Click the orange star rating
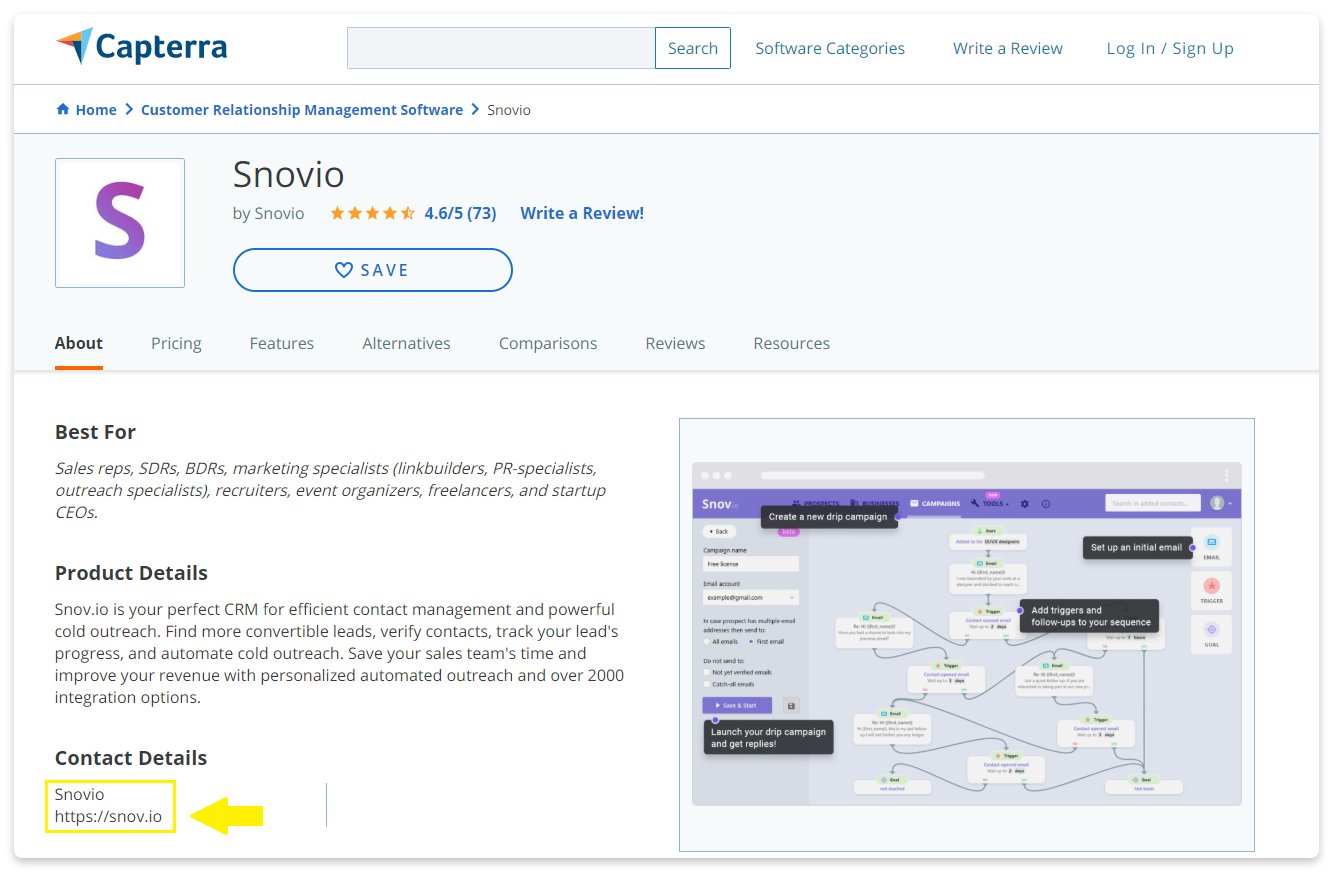The height and width of the screenshot is (872, 1333). 372,213
